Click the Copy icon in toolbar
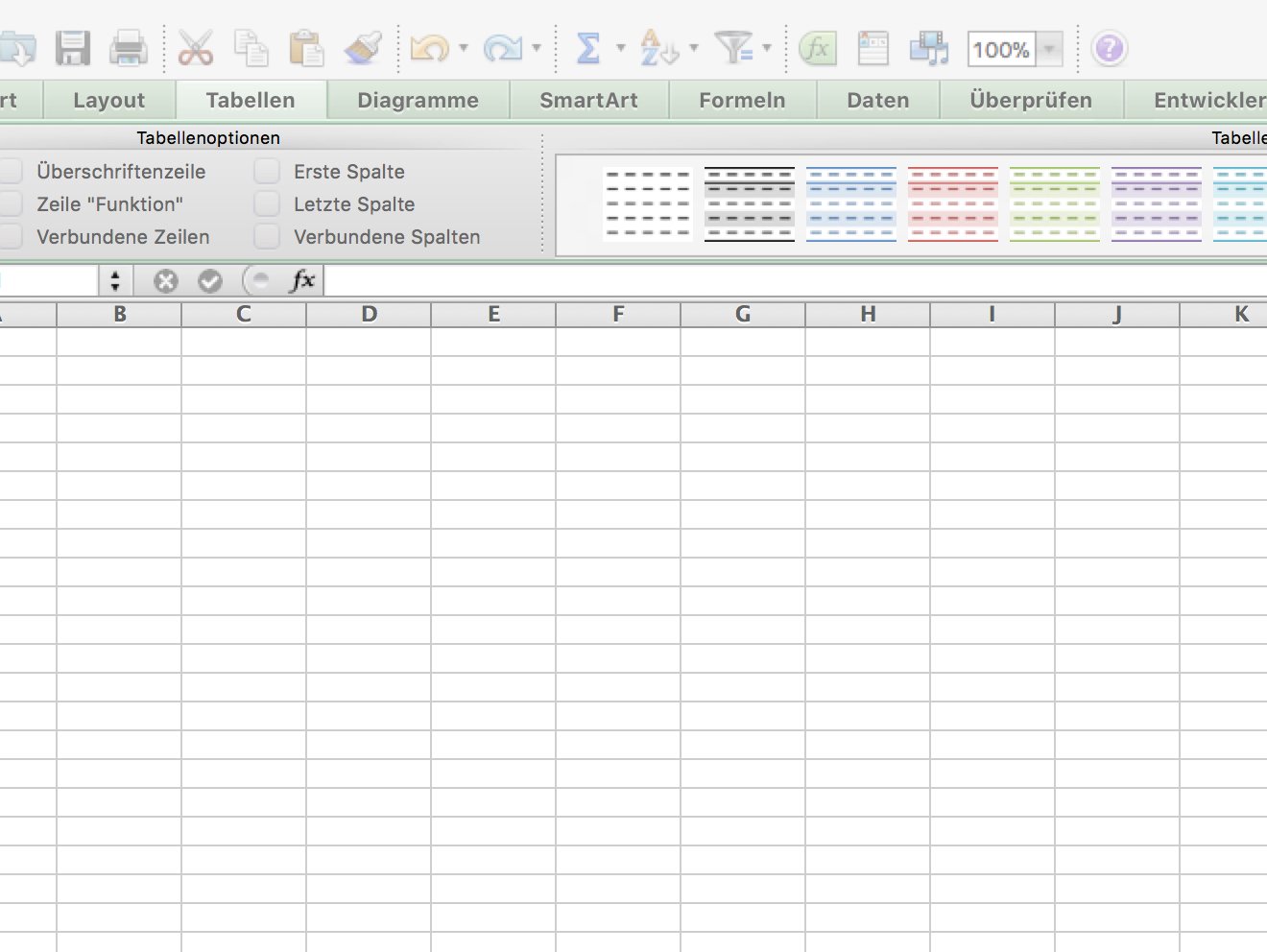The width and height of the screenshot is (1267, 952). click(251, 48)
